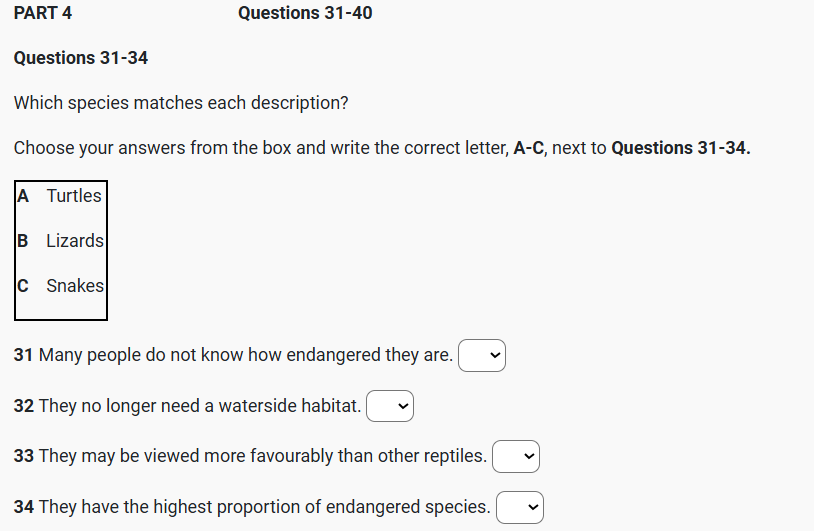
Task: Click the 'highest proportion of endangered species' statement
Action: [264, 507]
